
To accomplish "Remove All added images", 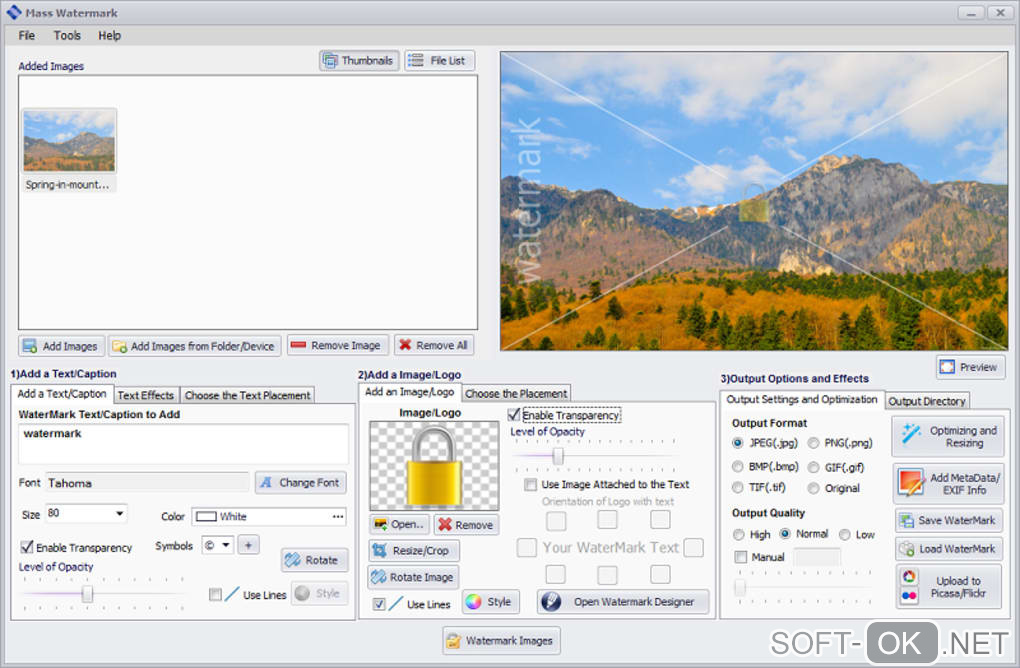I will [433, 345].
